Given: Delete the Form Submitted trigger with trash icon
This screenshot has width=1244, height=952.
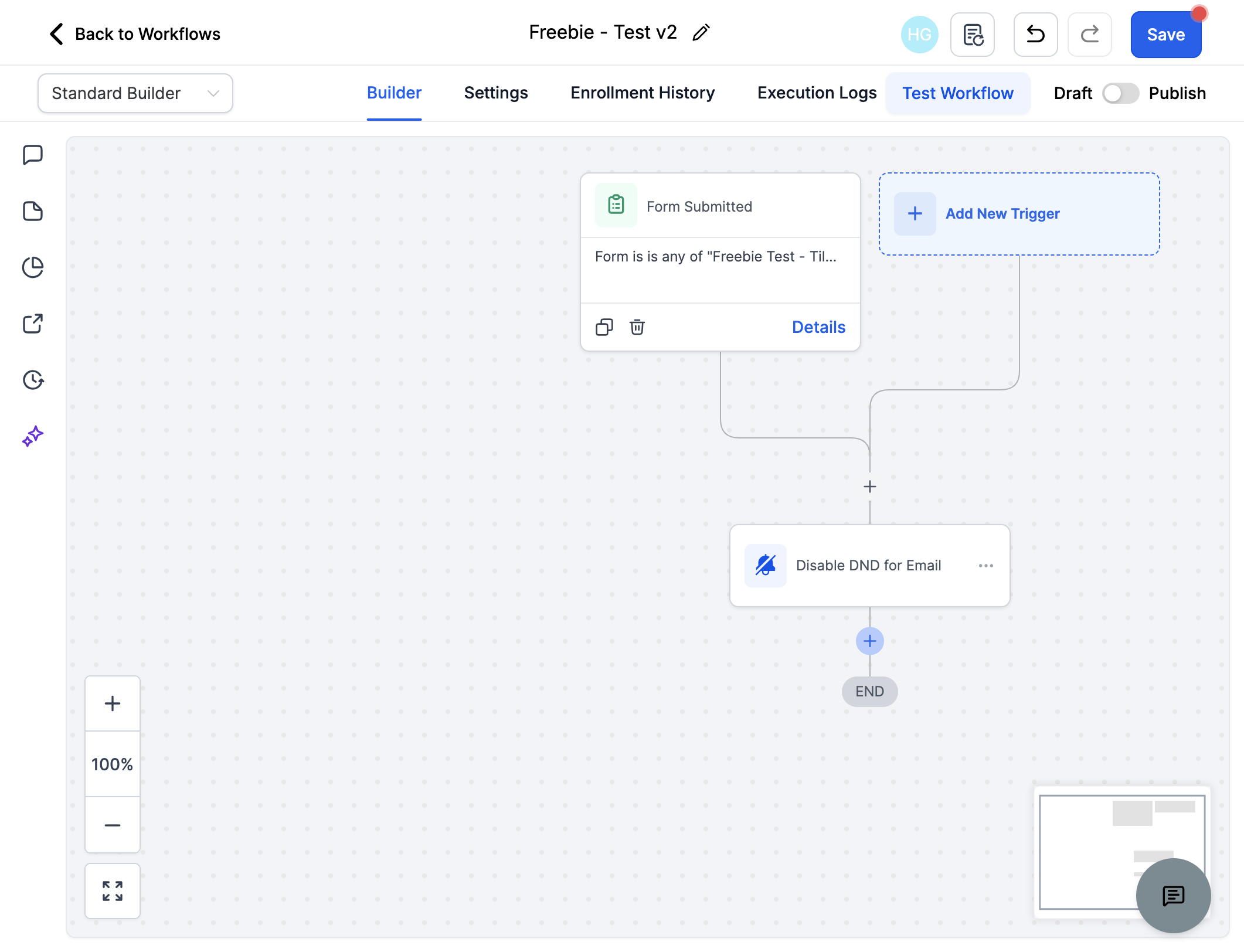Looking at the screenshot, I should point(637,327).
